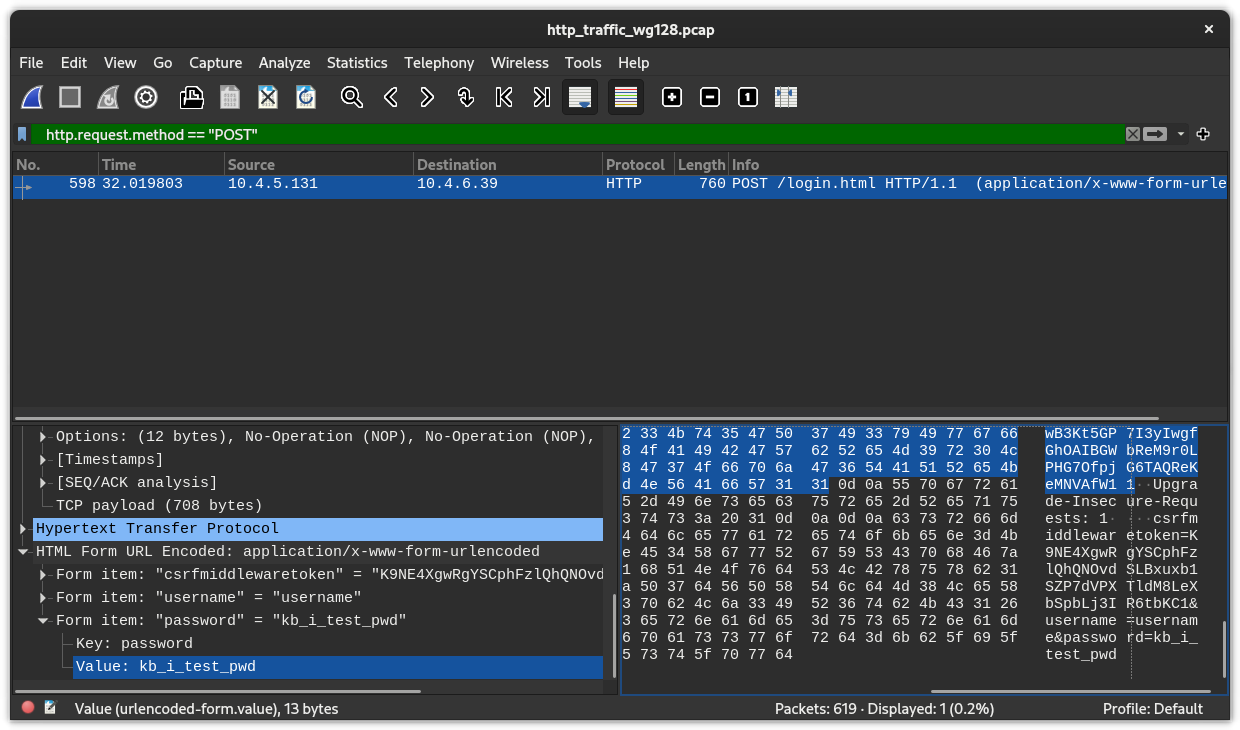Click the resize columns icon
Screen dimensions: 1240x730
click(x=786, y=97)
